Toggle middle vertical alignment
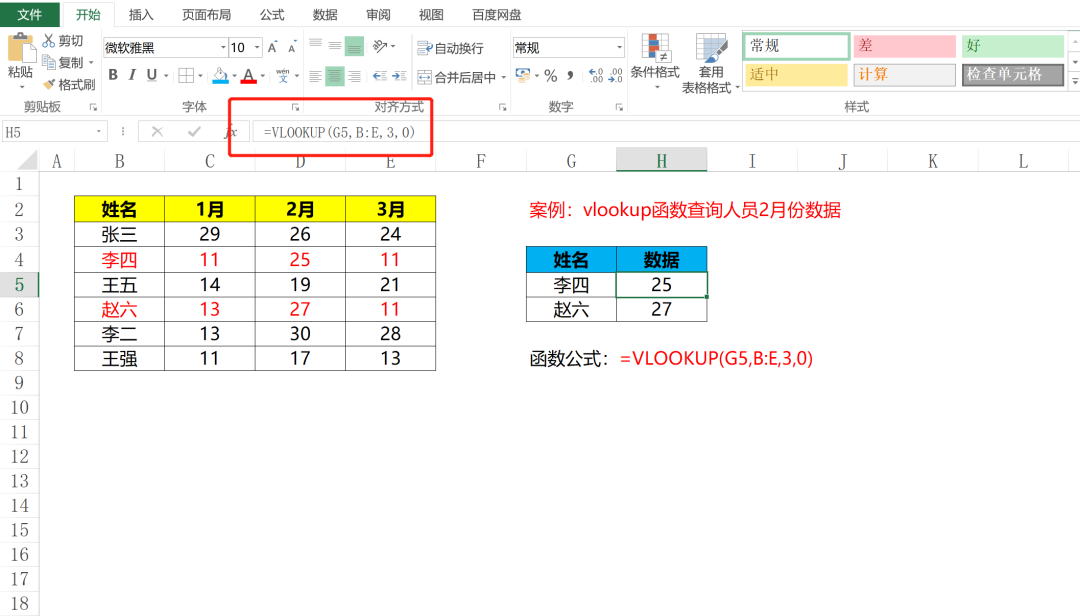This screenshot has height=616, width=1080. [335, 46]
